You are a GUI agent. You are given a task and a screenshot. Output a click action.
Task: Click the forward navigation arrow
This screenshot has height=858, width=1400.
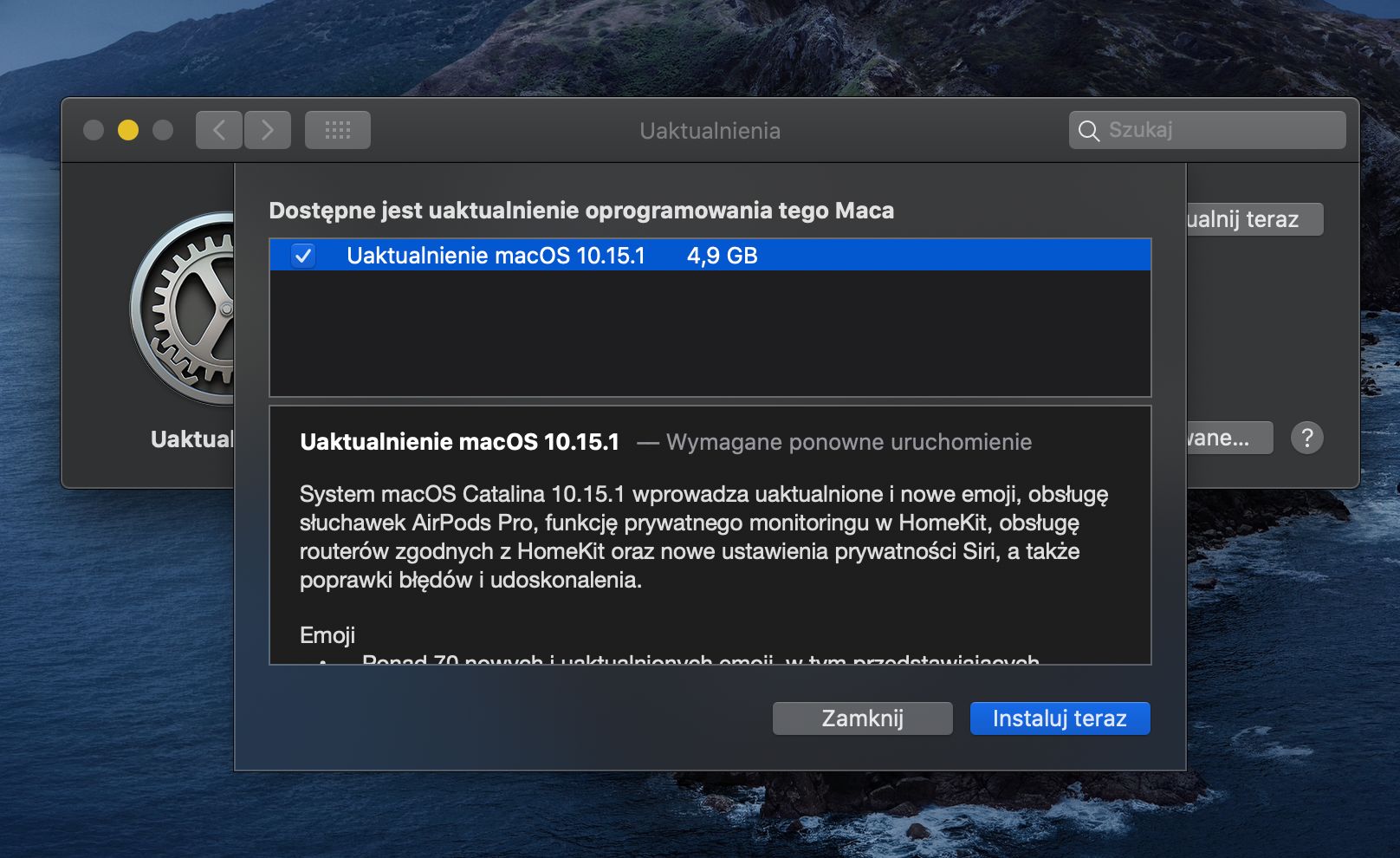click(x=268, y=130)
